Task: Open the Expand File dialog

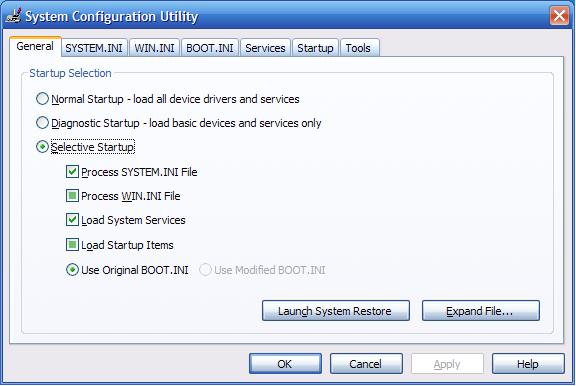Action: pyautogui.click(x=481, y=311)
